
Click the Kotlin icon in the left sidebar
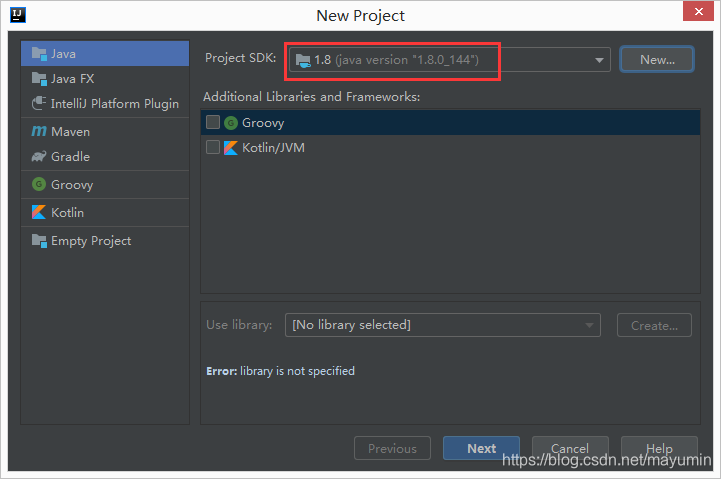(39, 212)
